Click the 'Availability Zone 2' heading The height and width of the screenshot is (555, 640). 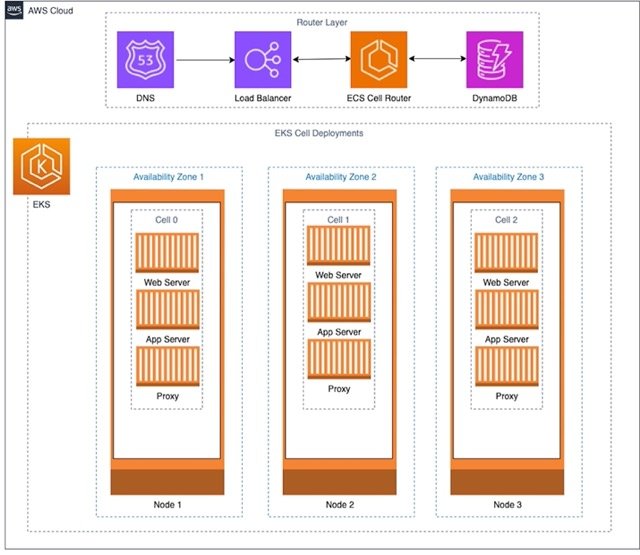click(341, 177)
